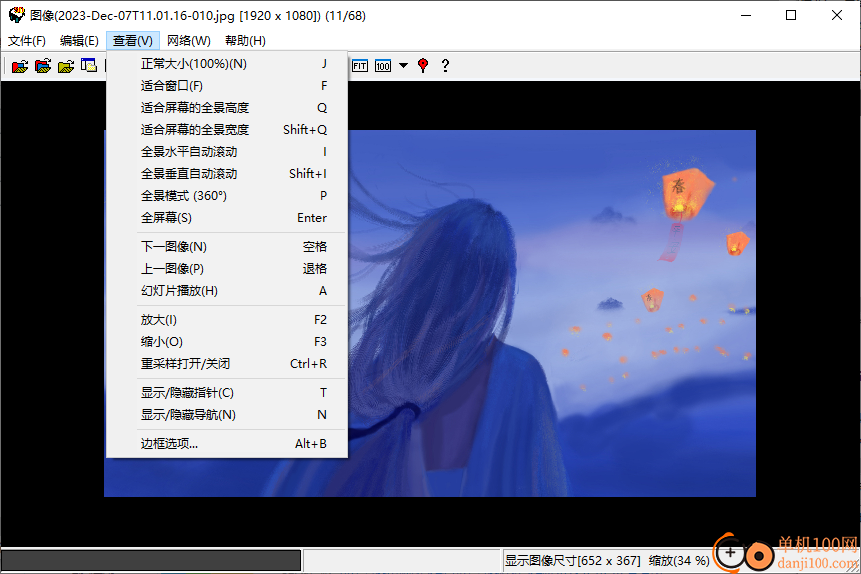
Task: Choose 全景垂直自动滚动 menu entry
Action: coord(227,174)
